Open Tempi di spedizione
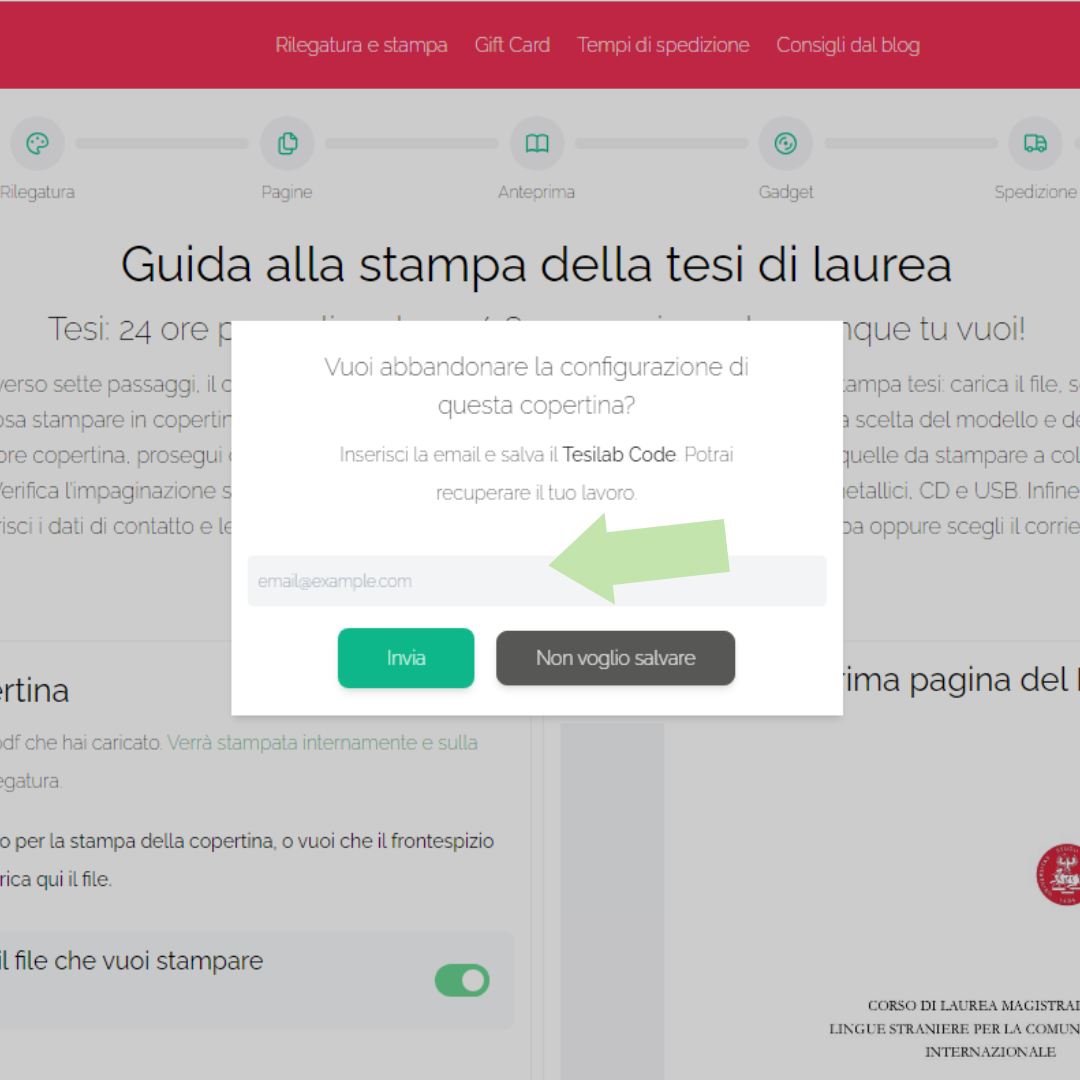Image resolution: width=1080 pixels, height=1080 pixels. 663,44
